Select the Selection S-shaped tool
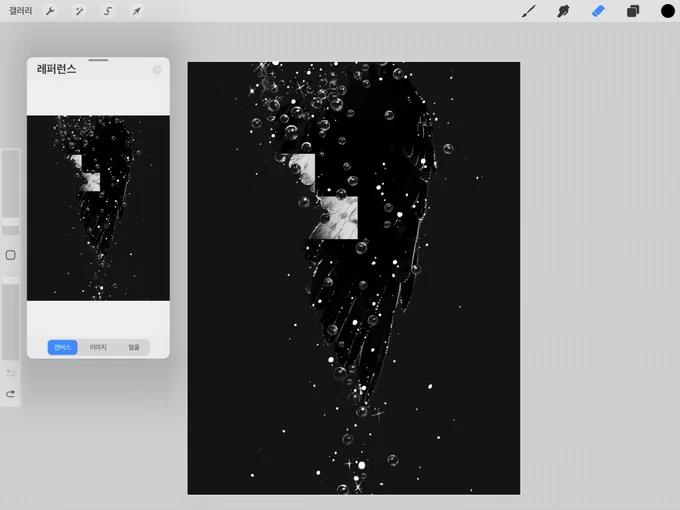680x510 pixels. tap(108, 11)
